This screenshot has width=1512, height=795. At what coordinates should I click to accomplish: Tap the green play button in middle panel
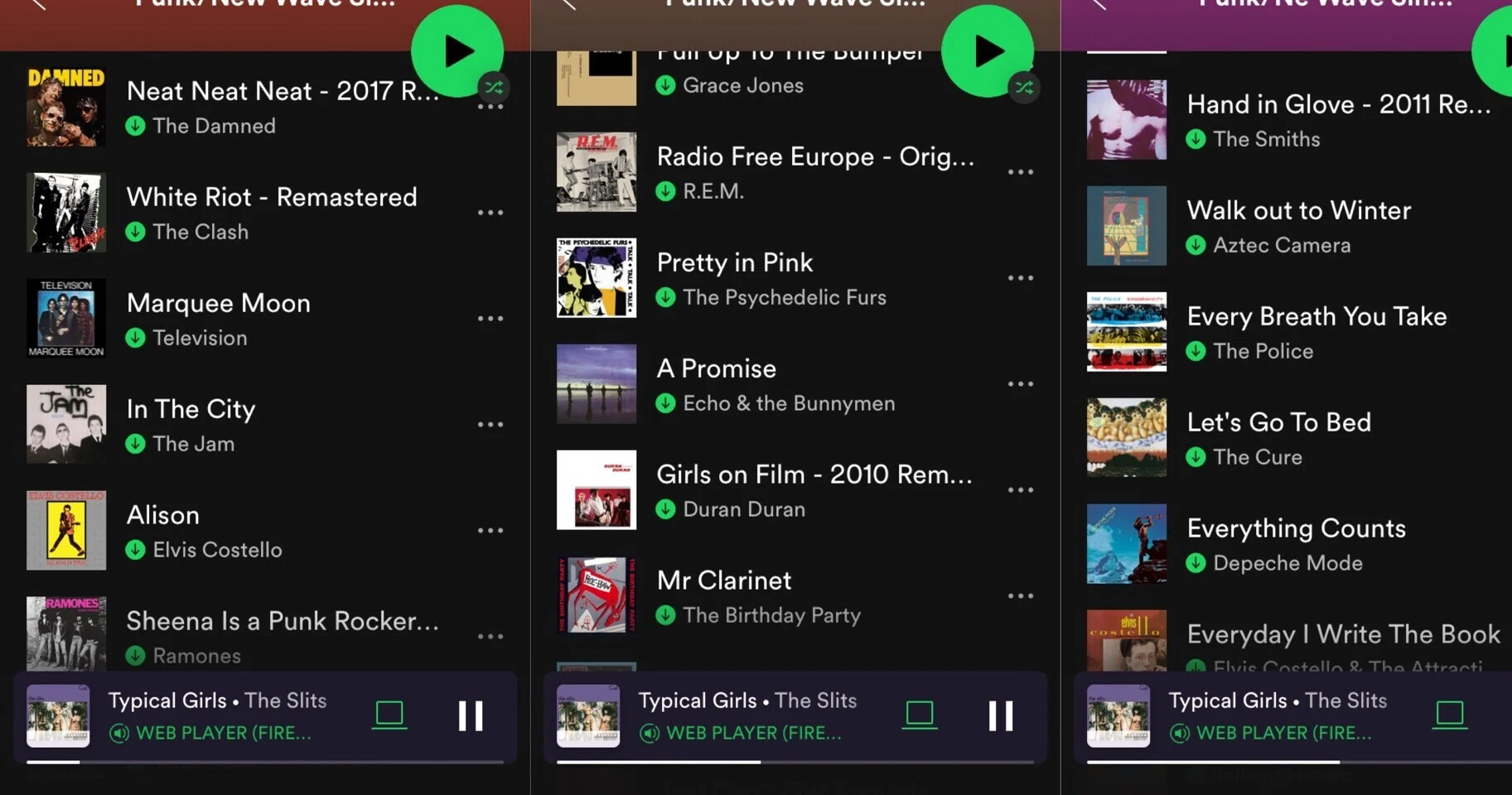pyautogui.click(x=988, y=51)
